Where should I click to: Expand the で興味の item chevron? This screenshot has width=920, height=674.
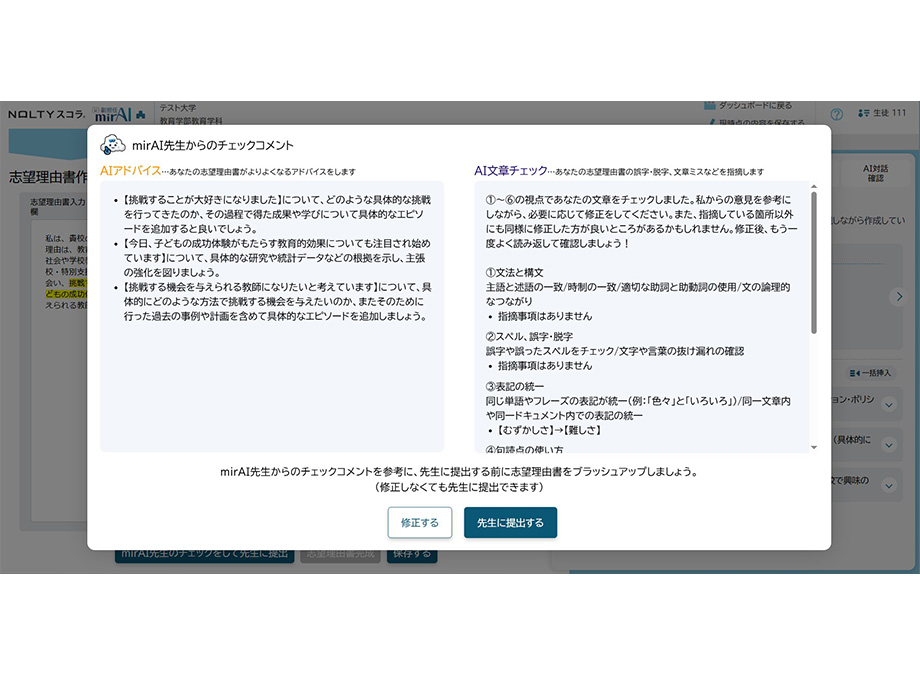888,488
